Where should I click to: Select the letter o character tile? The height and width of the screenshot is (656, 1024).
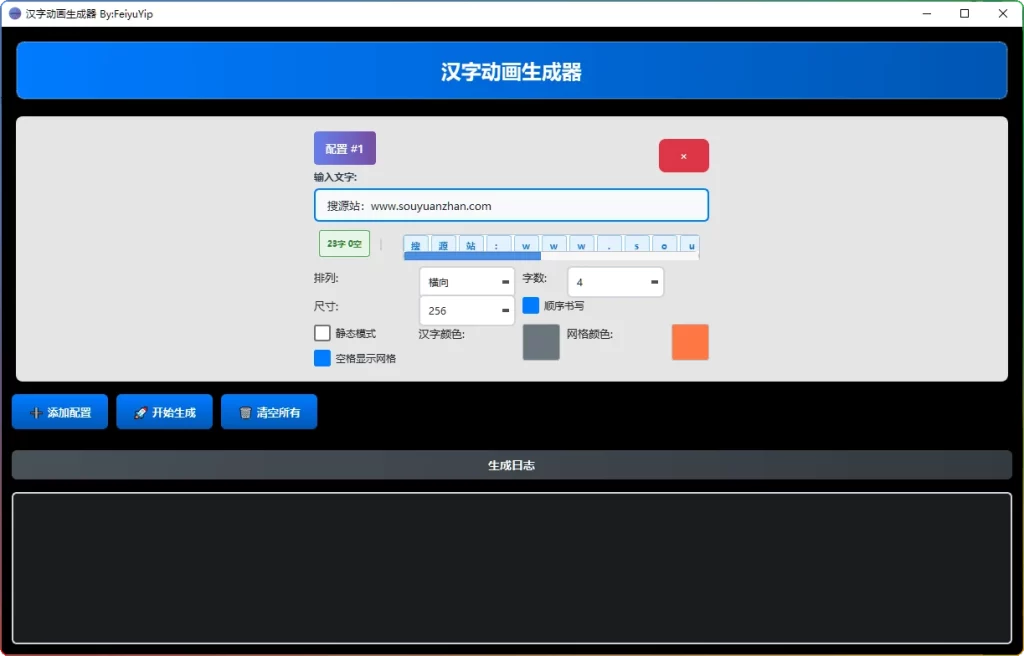pos(664,245)
